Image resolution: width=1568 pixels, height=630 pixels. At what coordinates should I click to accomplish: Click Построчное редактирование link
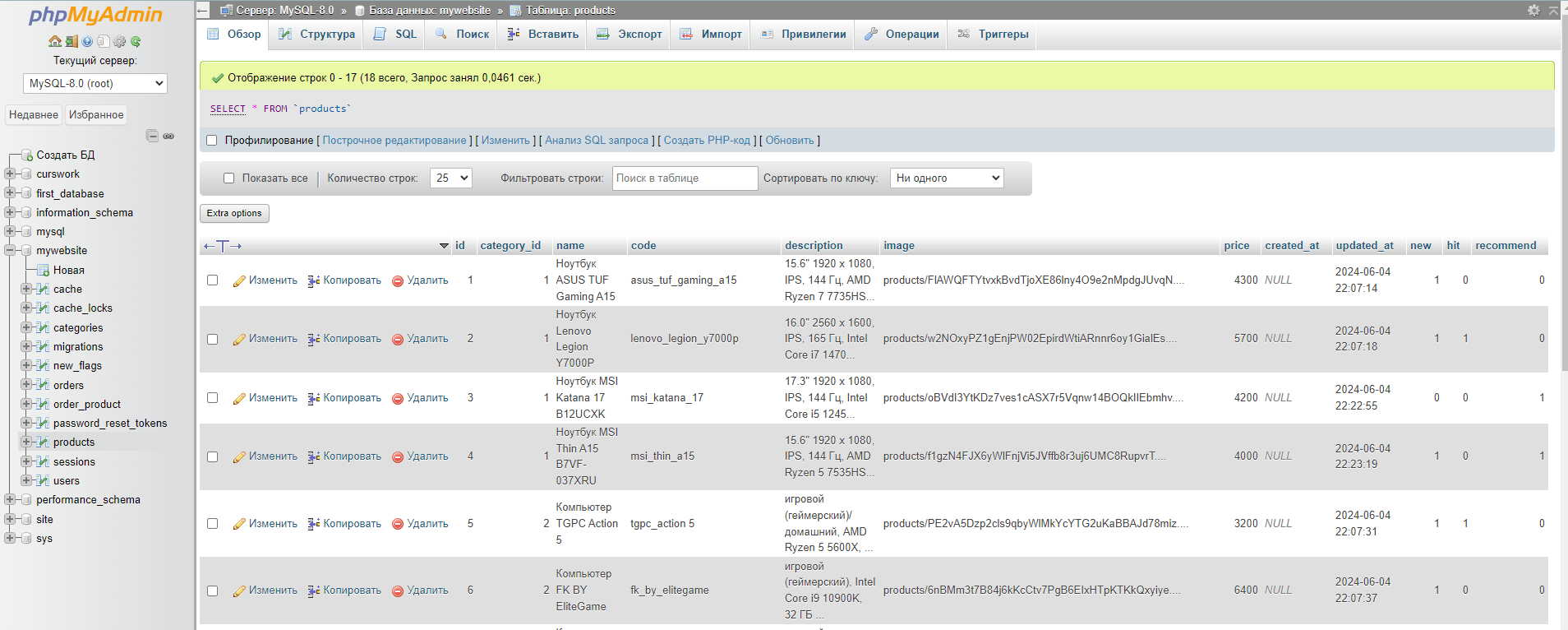point(394,141)
